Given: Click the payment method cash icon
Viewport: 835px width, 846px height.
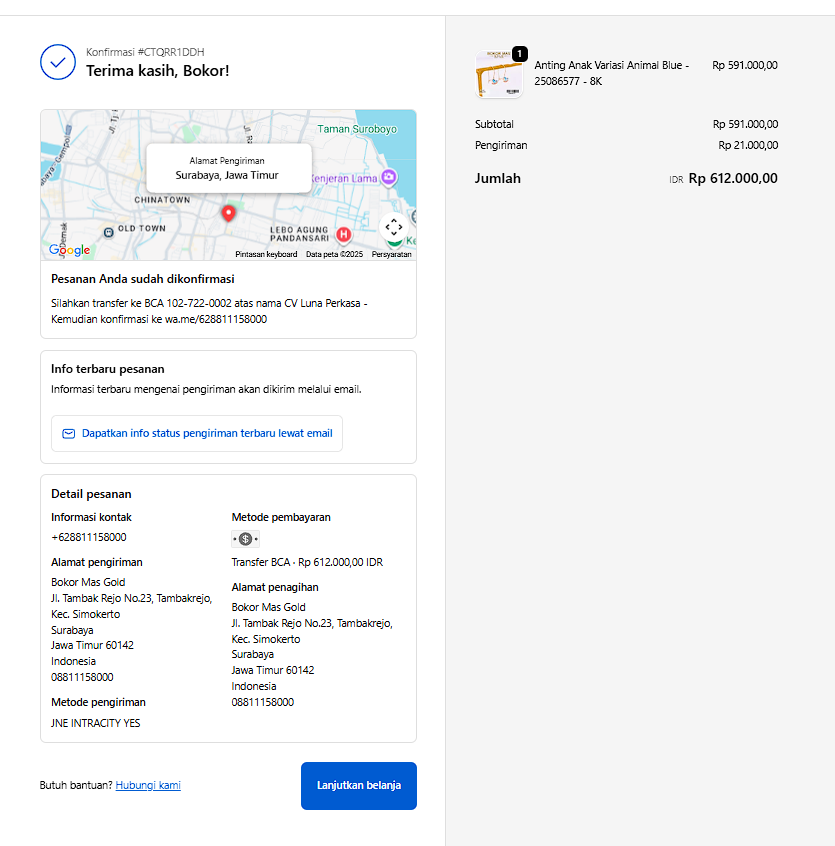Looking at the screenshot, I should (245, 539).
